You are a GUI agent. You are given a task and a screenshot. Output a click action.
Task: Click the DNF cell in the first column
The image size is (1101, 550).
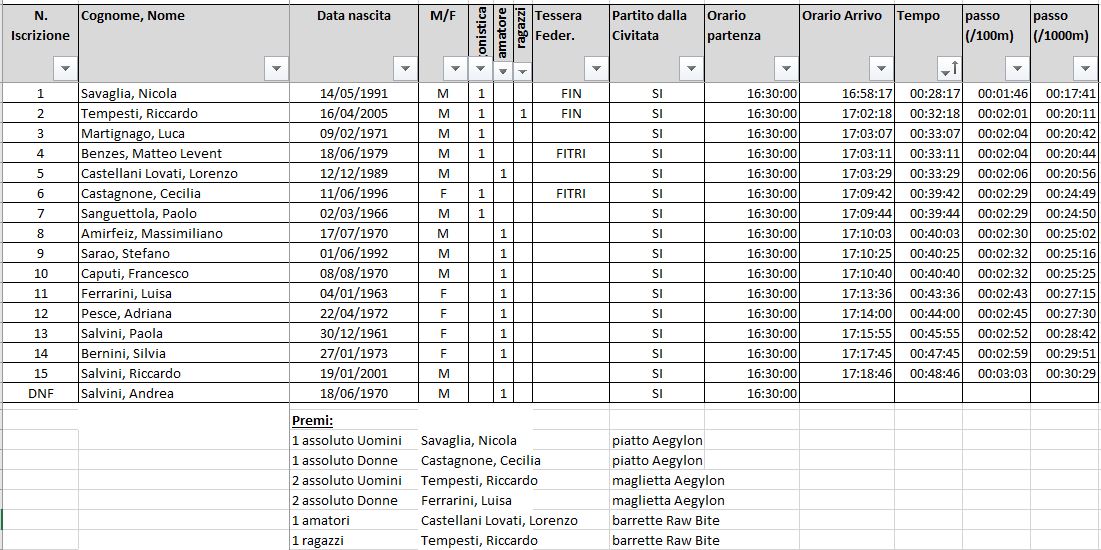click(40, 393)
